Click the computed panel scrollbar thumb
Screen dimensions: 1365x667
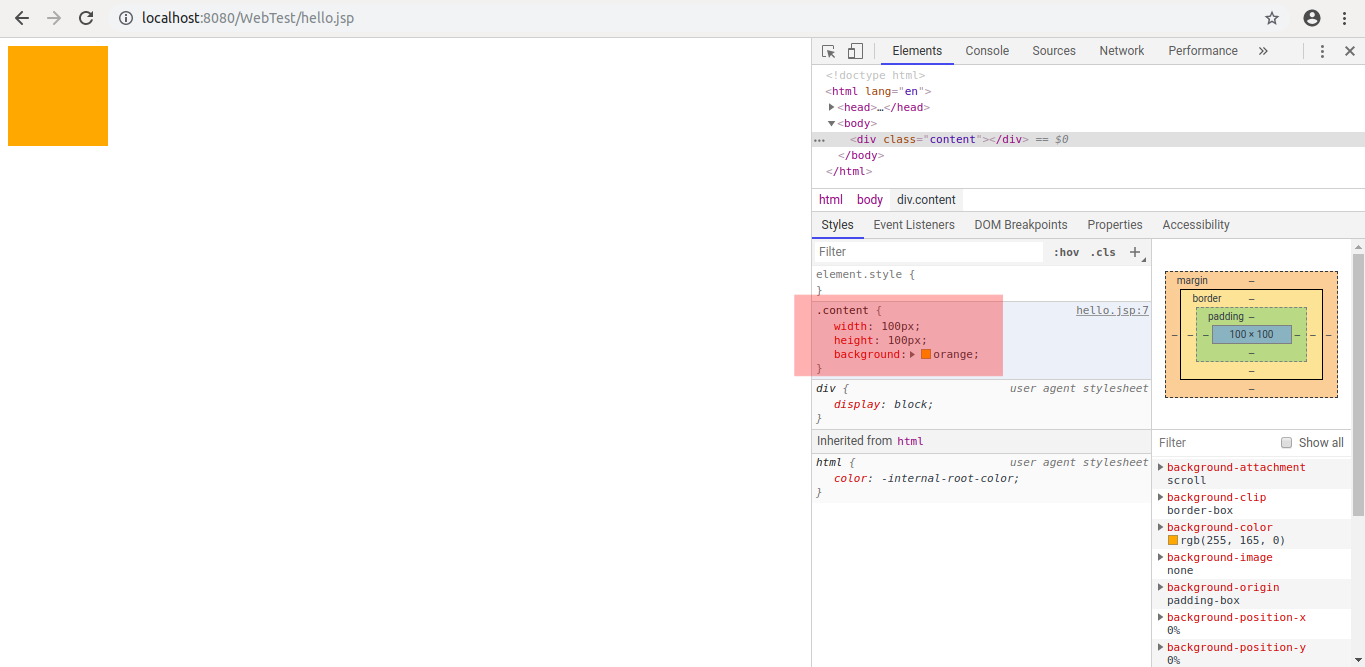(x=1358, y=385)
